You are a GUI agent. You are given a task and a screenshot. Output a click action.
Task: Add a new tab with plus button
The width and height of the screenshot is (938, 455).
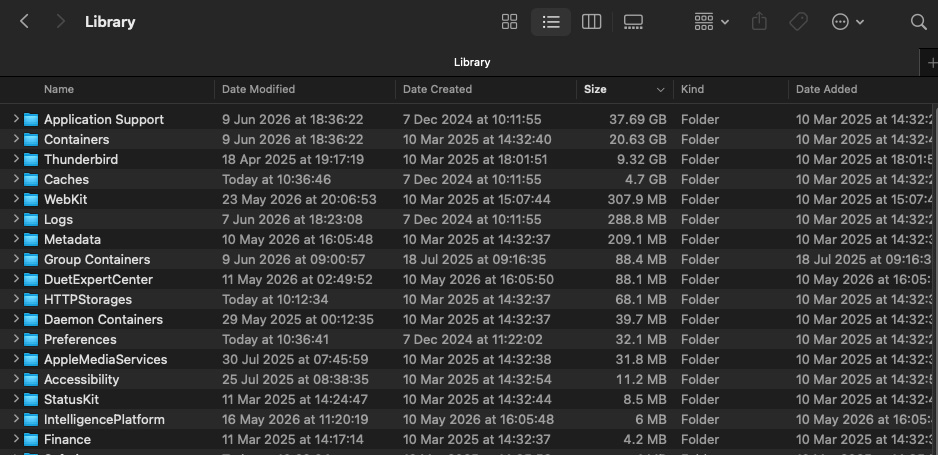[931, 62]
